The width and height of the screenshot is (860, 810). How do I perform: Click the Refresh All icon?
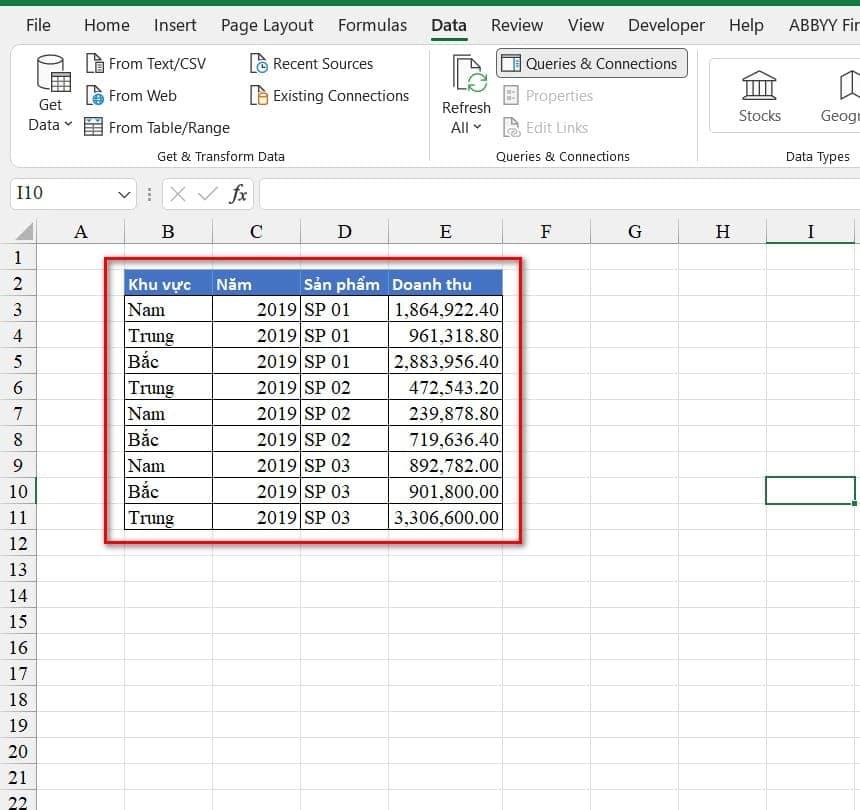pyautogui.click(x=467, y=76)
